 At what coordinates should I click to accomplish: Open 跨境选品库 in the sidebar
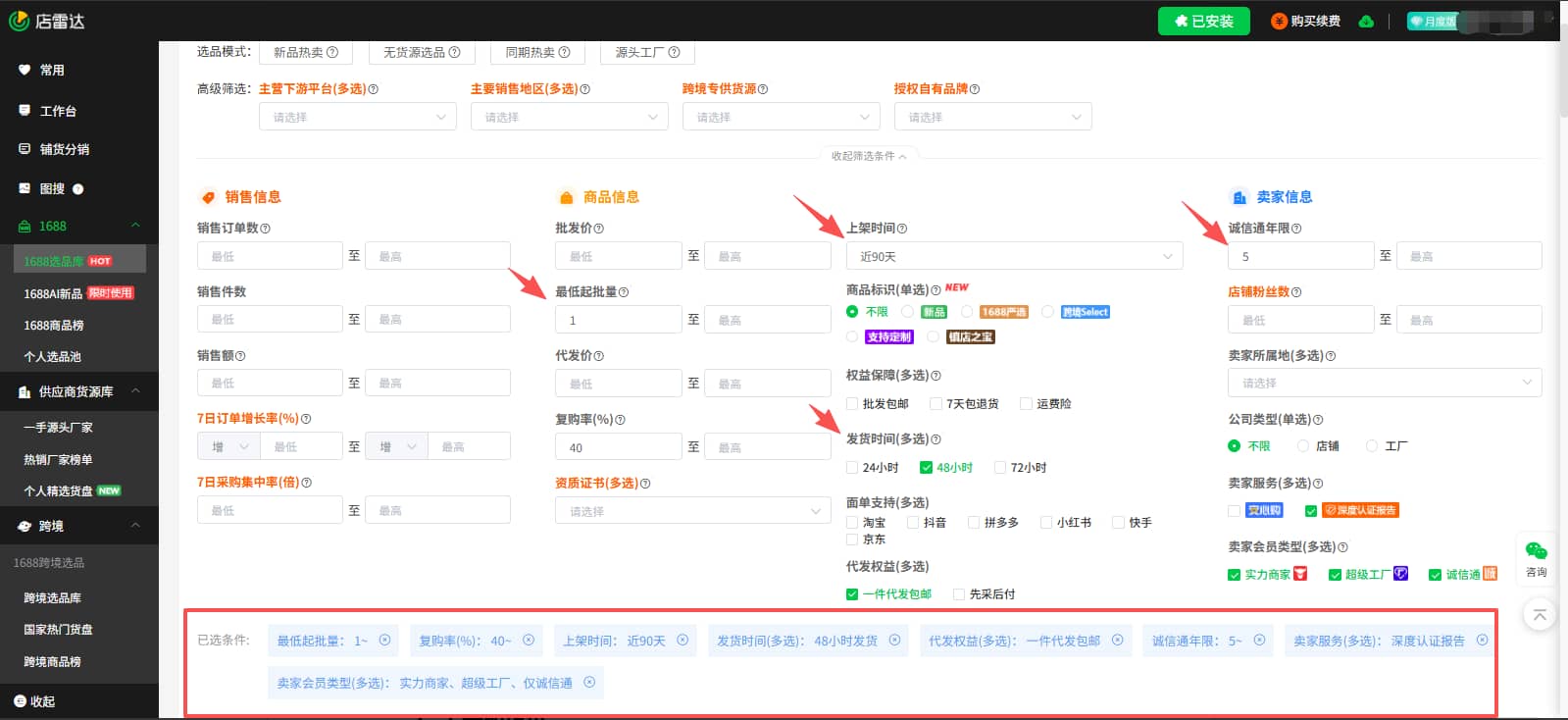tap(53, 597)
